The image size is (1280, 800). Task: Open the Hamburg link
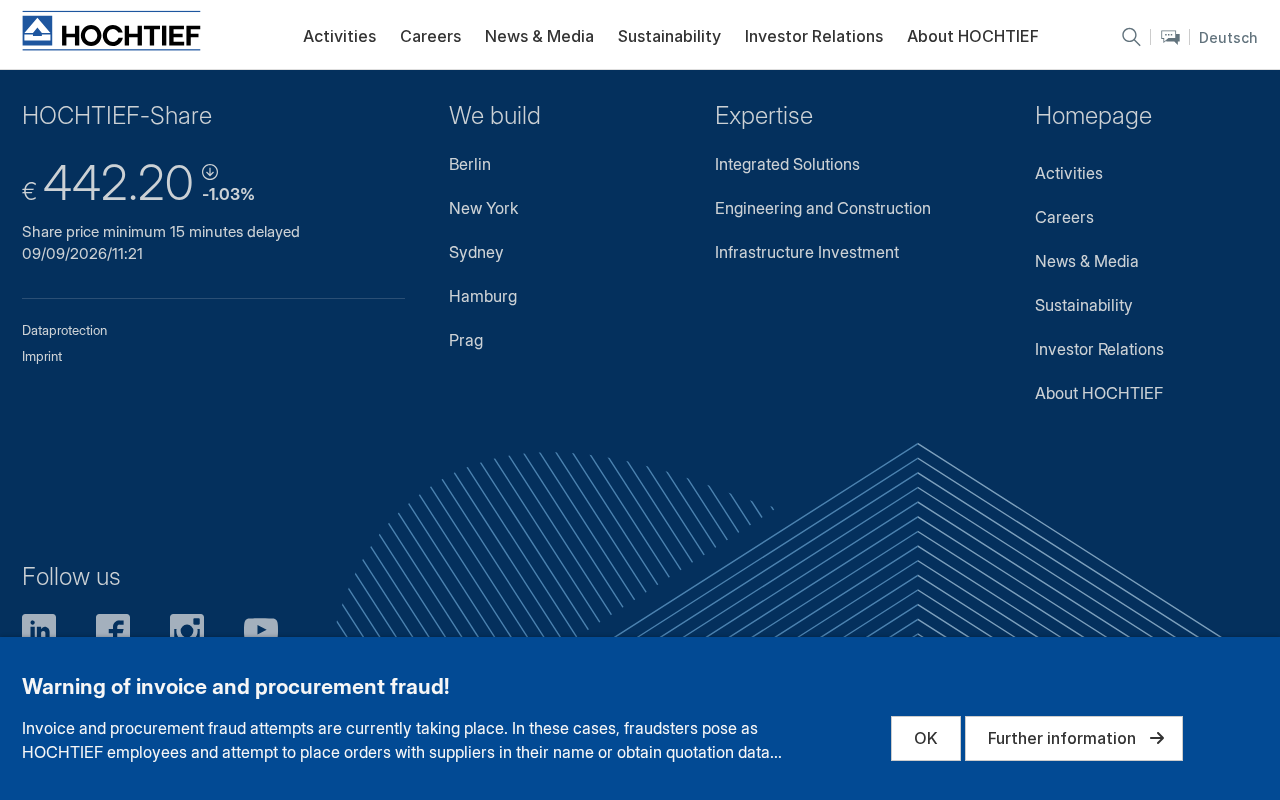click(x=483, y=297)
